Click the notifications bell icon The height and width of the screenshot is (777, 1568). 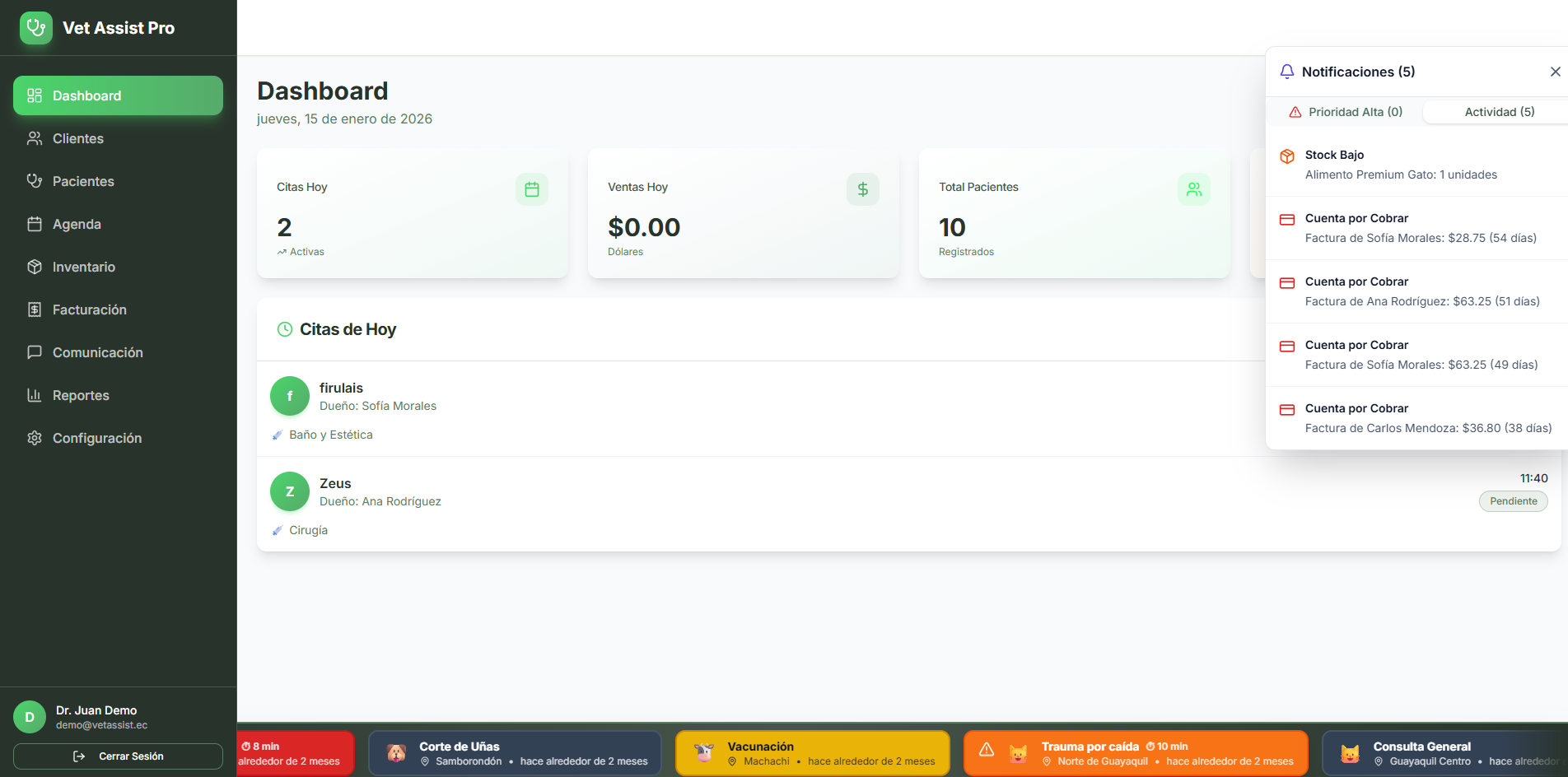click(x=1287, y=72)
